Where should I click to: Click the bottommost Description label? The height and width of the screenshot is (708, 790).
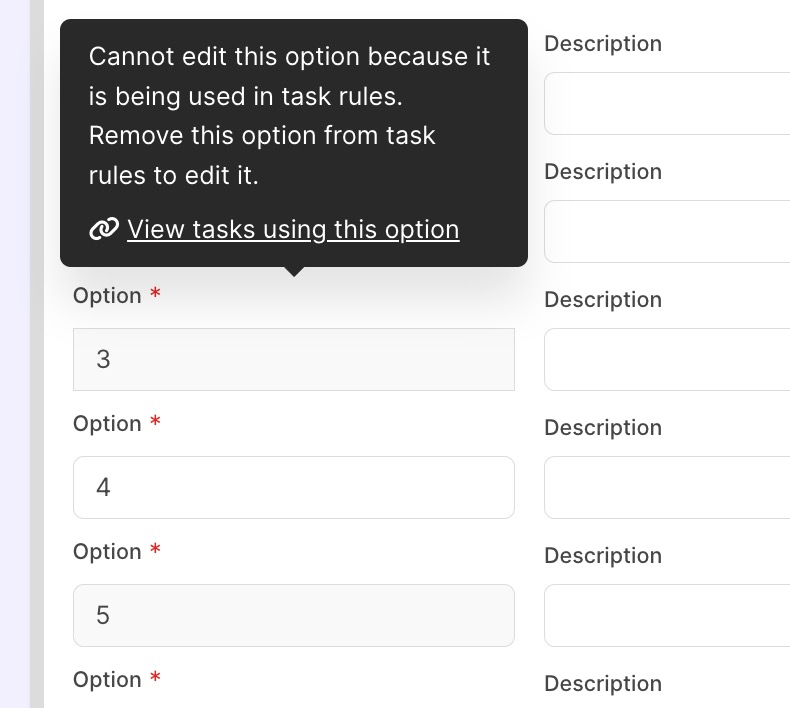(603, 684)
